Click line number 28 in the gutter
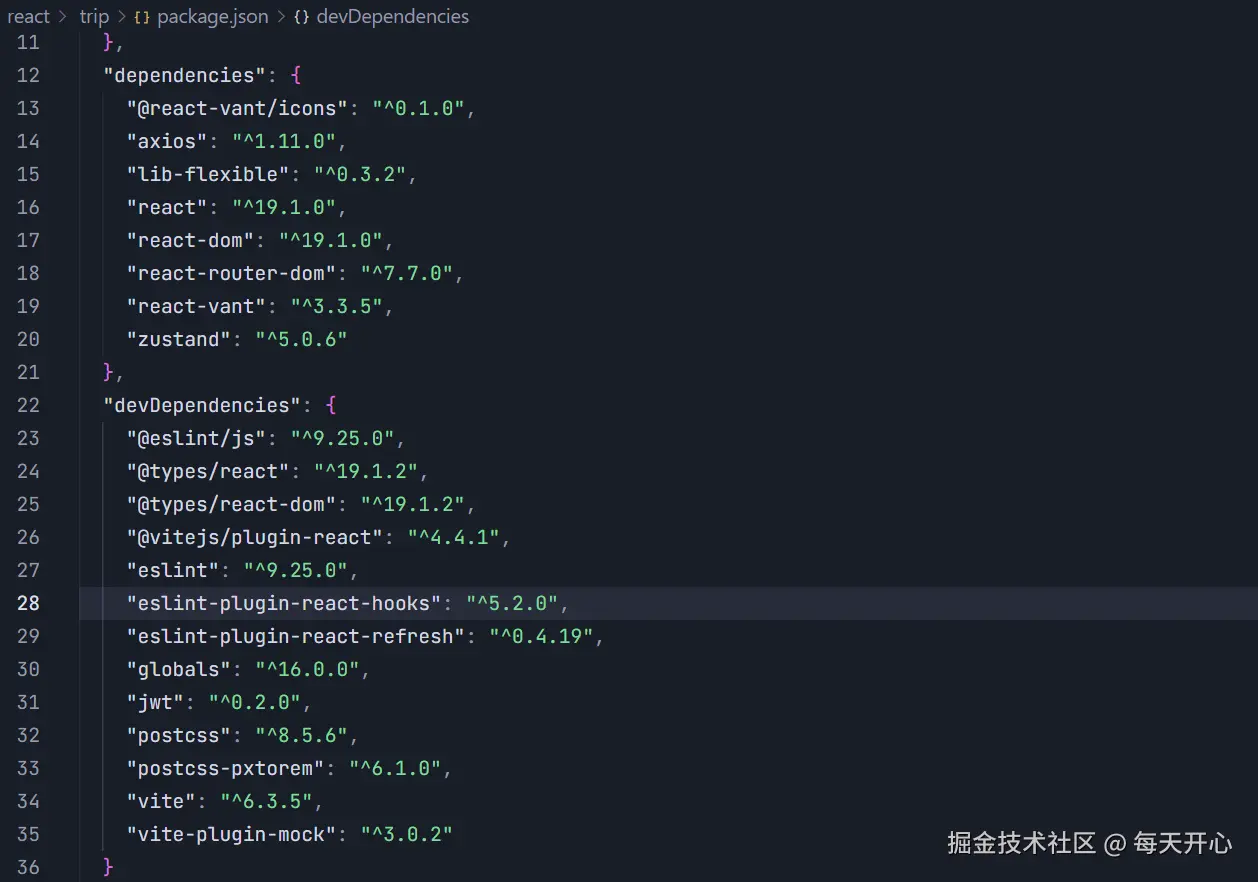1258x882 pixels. click(29, 603)
